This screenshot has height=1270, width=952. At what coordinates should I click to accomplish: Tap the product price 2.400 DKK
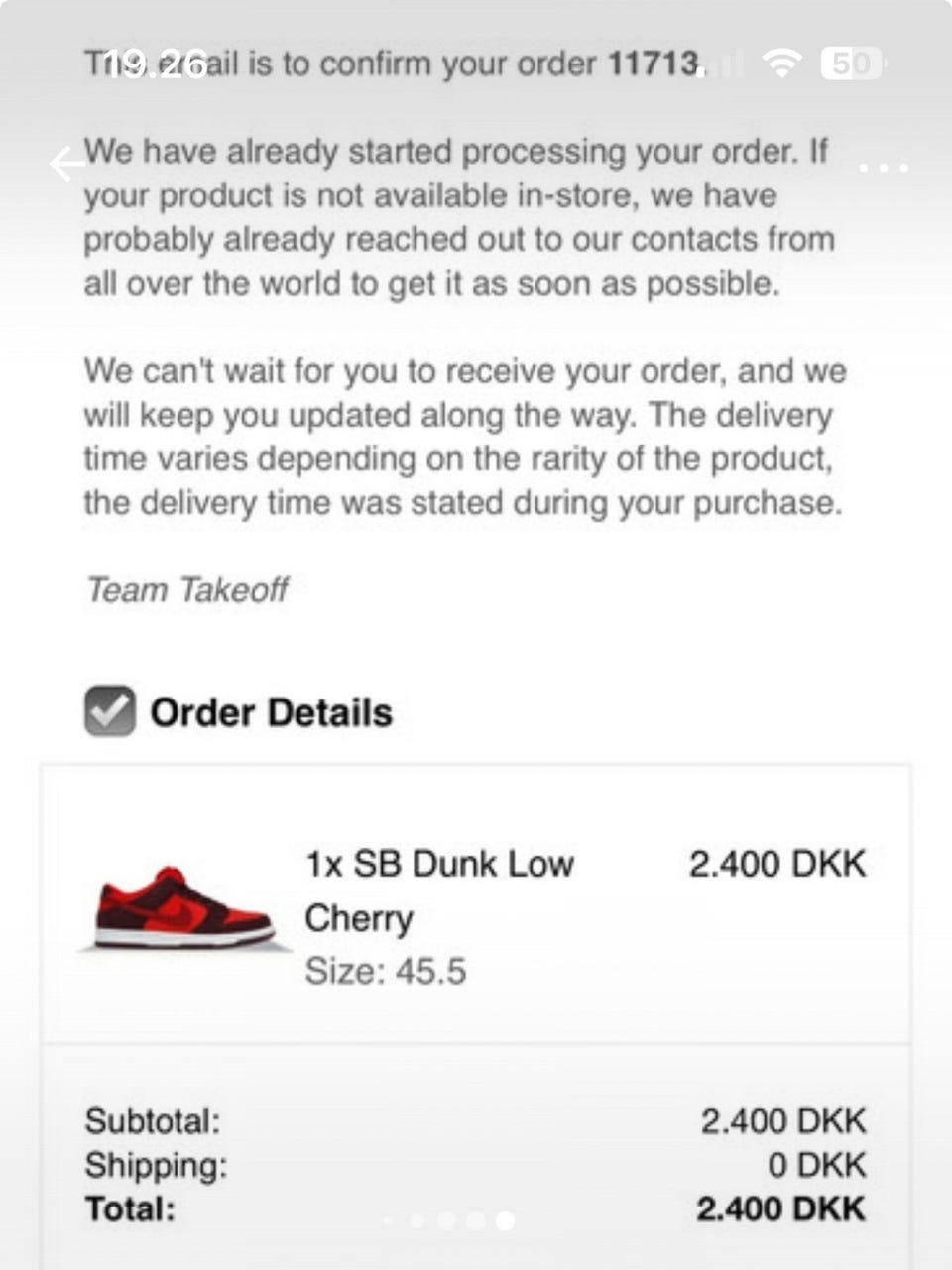(x=776, y=864)
